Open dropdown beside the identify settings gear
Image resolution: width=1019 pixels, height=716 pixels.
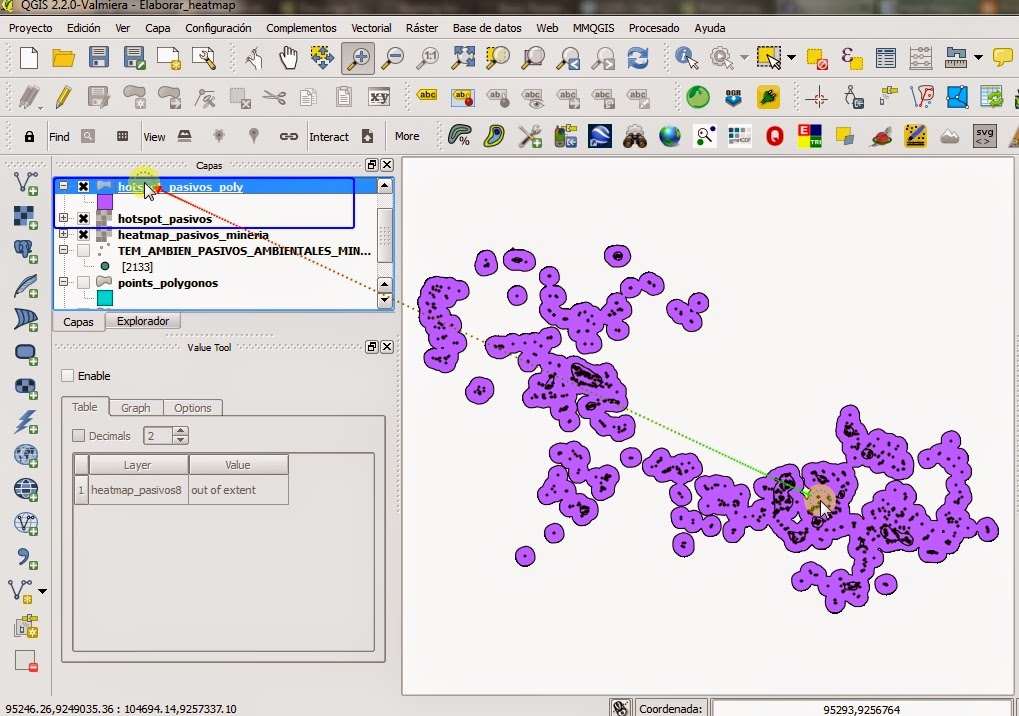(744, 58)
